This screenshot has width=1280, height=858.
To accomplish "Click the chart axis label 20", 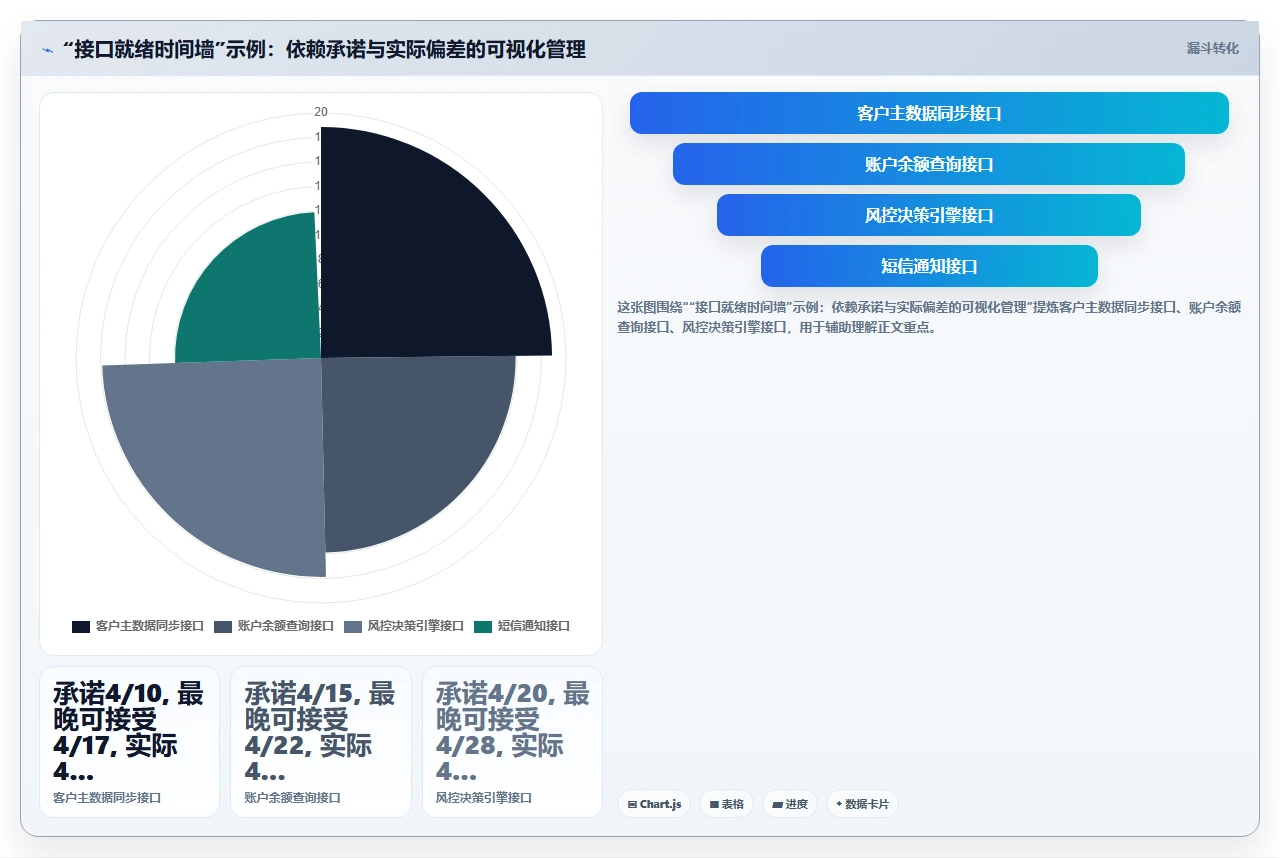I will 321,112.
